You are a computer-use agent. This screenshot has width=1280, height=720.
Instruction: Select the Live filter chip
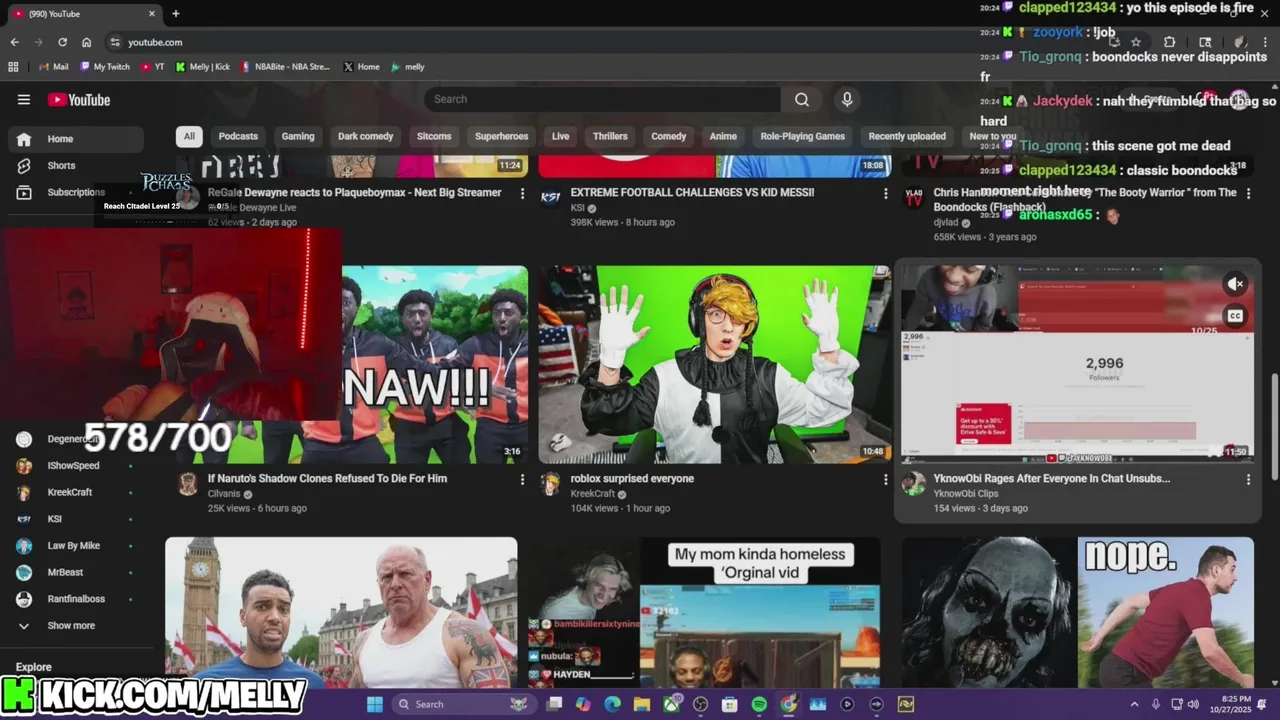point(561,136)
